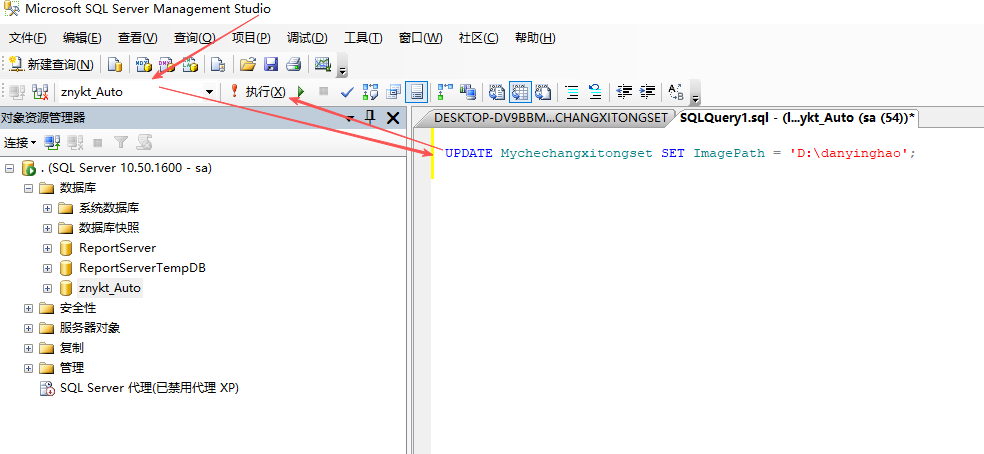This screenshot has height=454, width=984.
Task: Select Results to Grid icon
Action: pyautogui.click(x=520, y=92)
